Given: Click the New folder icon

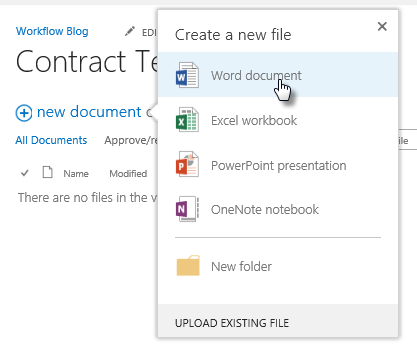Looking at the screenshot, I should (188, 266).
